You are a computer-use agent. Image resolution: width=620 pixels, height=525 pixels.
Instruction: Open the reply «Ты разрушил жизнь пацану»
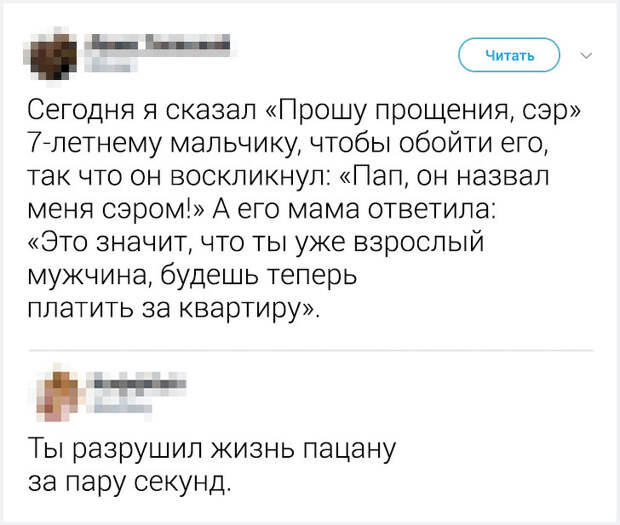click(212, 449)
